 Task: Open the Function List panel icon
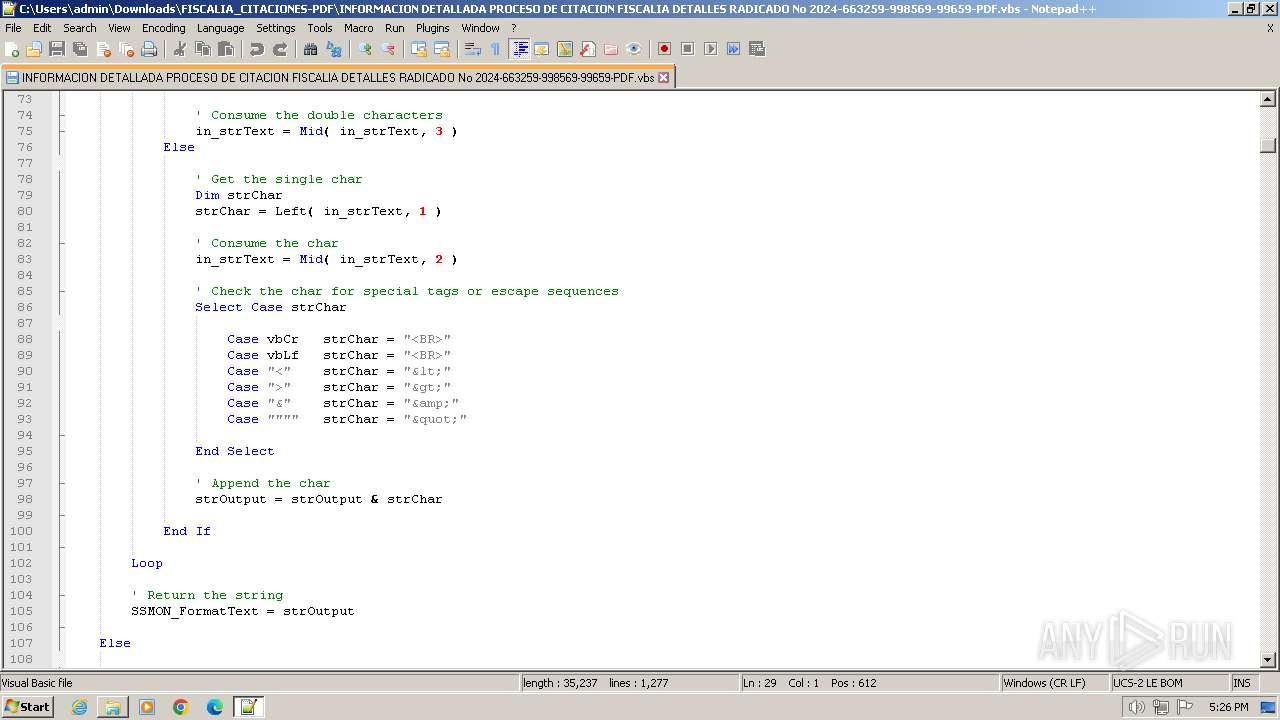coord(588,49)
